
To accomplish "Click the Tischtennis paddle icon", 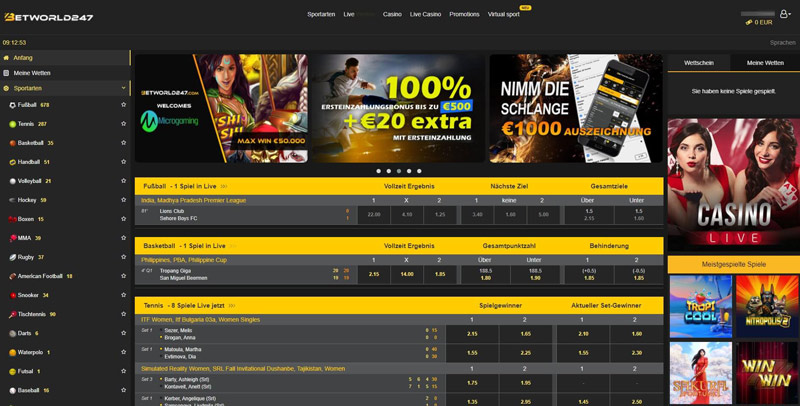I will click(x=12, y=315).
